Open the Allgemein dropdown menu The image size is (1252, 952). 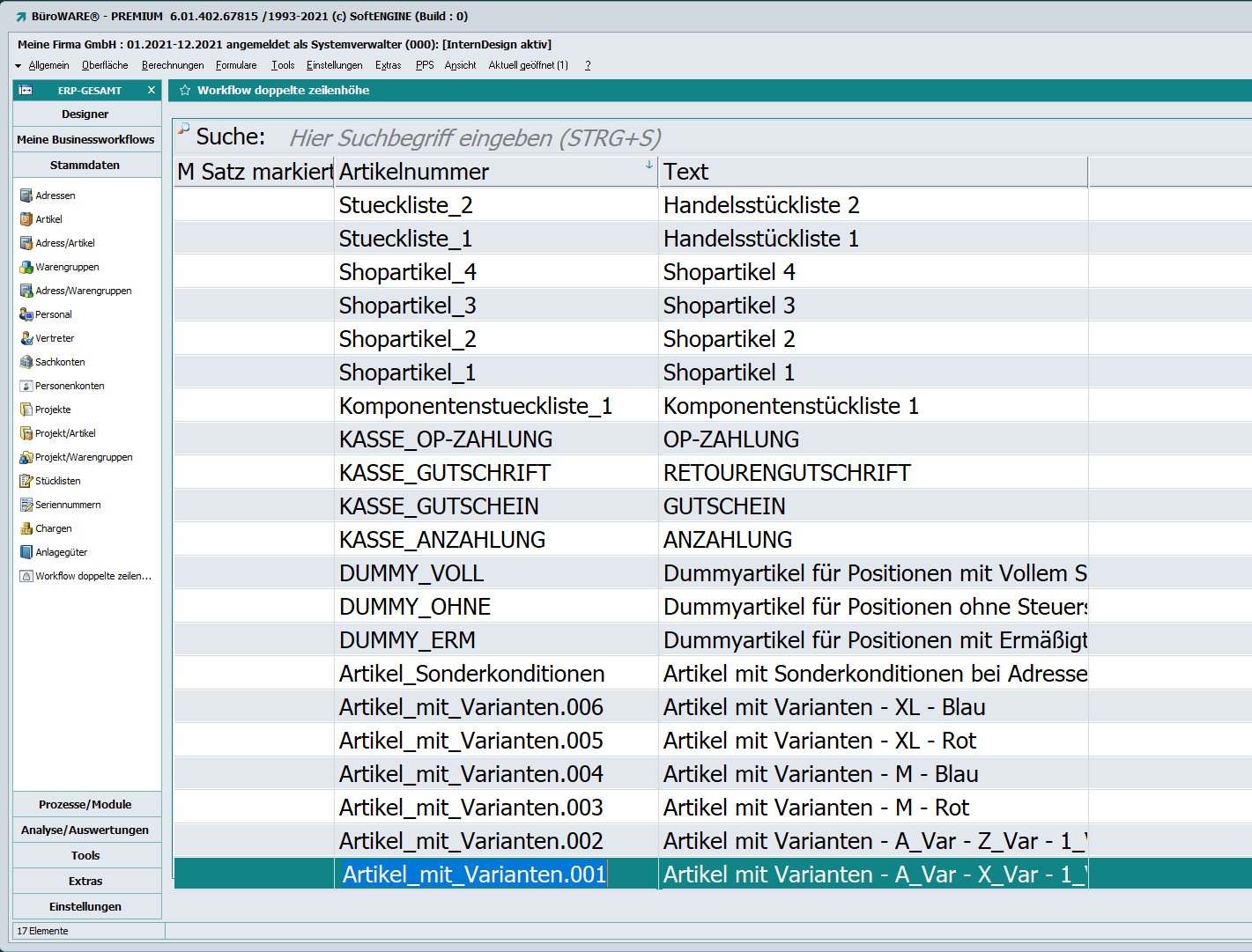(x=48, y=65)
